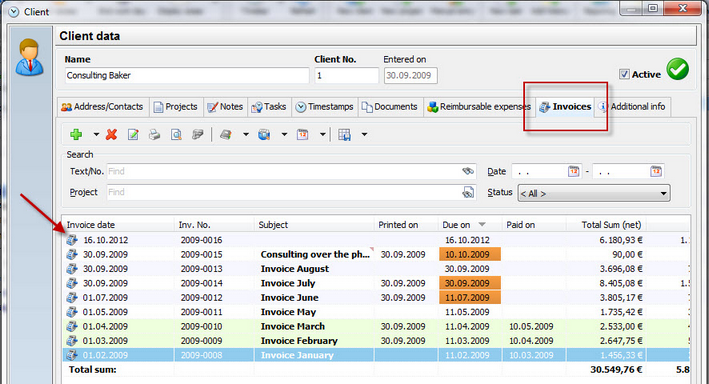709x384 pixels.
Task: Sort by the Invoice date column header
Action: coord(118,225)
